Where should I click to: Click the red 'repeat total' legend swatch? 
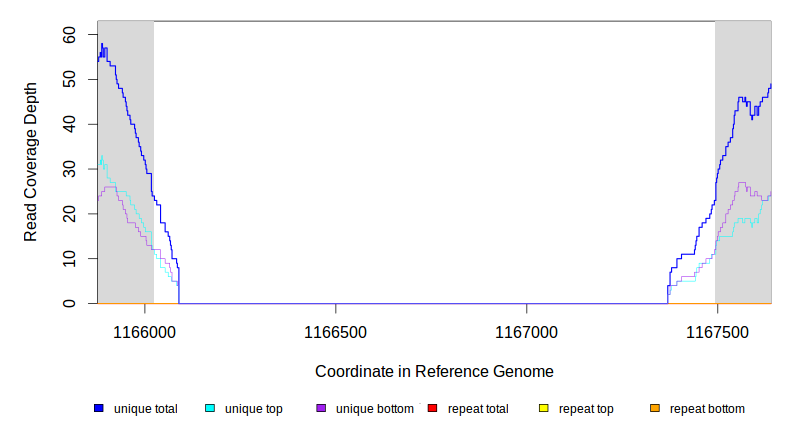pos(433,409)
